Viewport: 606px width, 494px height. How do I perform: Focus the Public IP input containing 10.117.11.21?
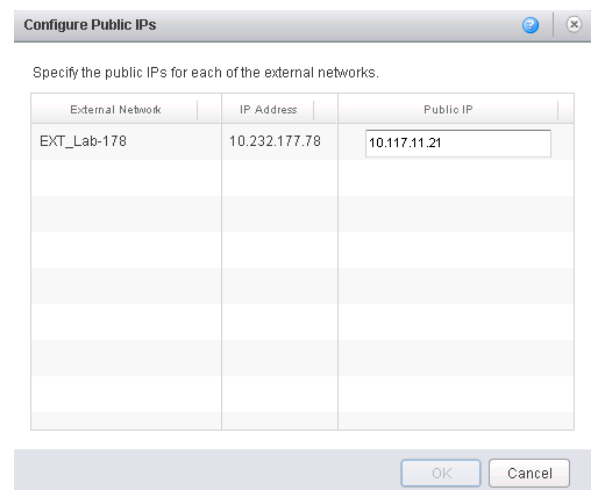click(x=458, y=143)
